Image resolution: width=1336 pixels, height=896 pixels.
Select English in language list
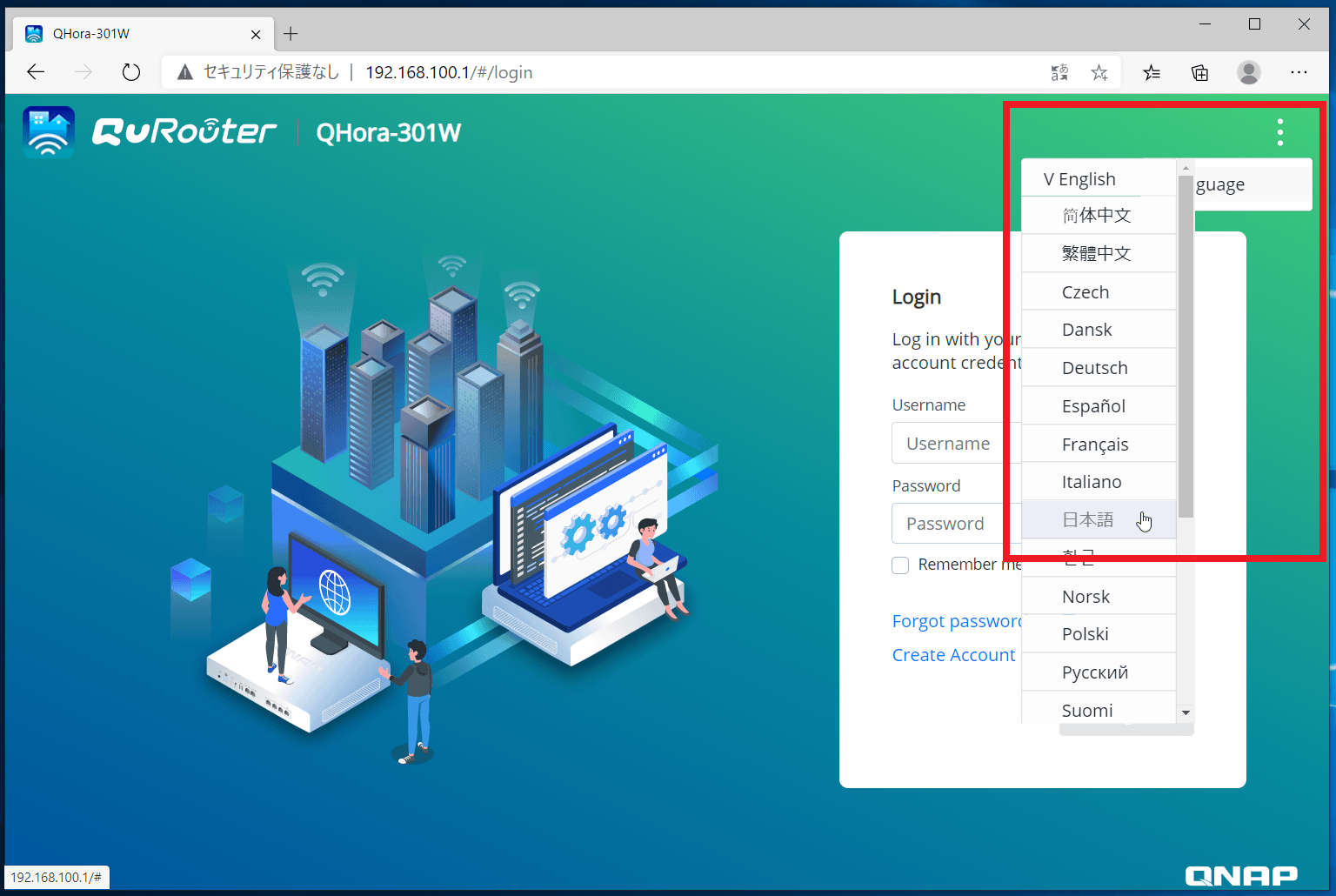pos(1099,179)
